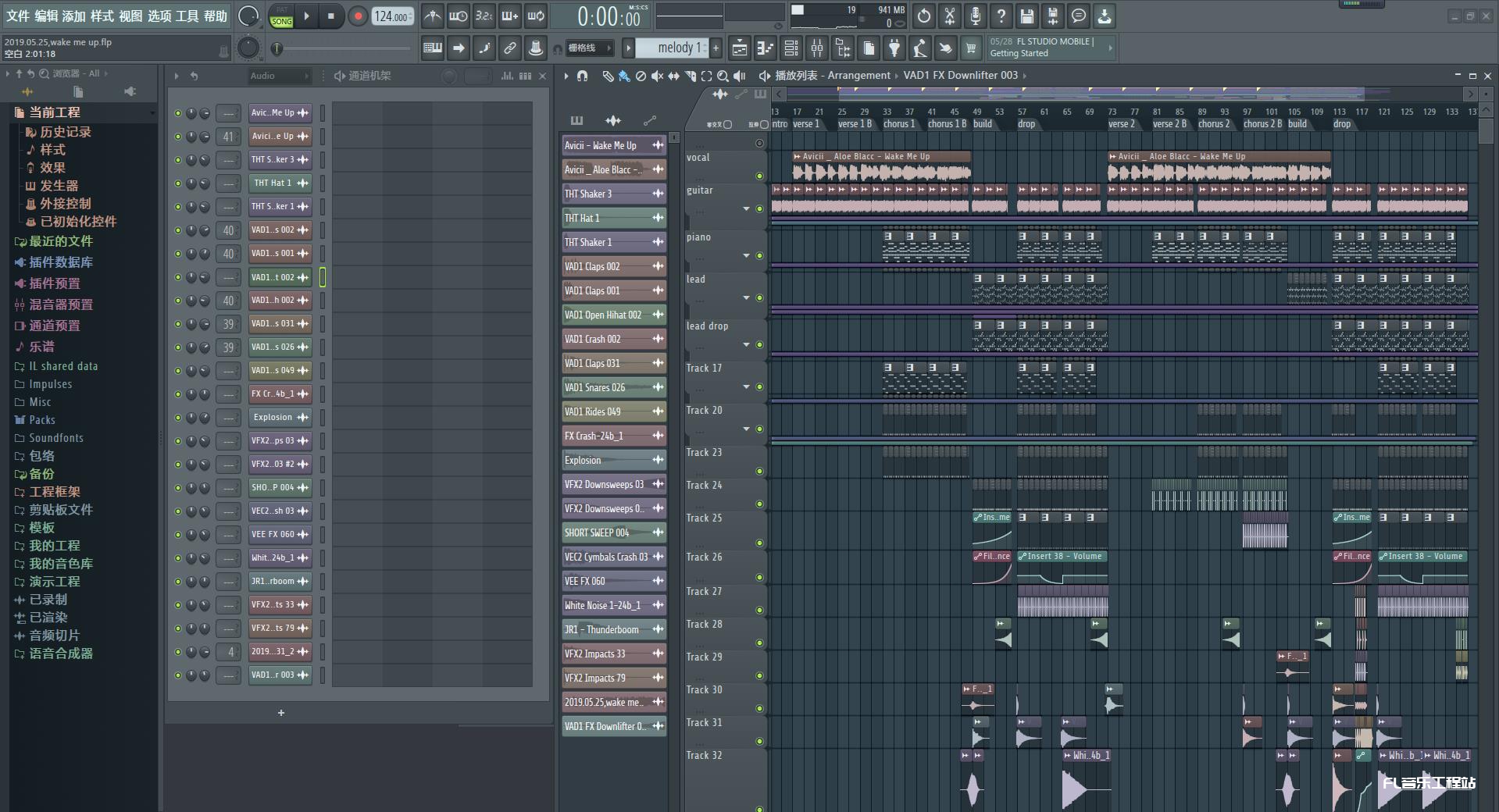Toggle typing keyboard to piano icon
Viewport: 1499px width, 812px height.
pos(433,48)
